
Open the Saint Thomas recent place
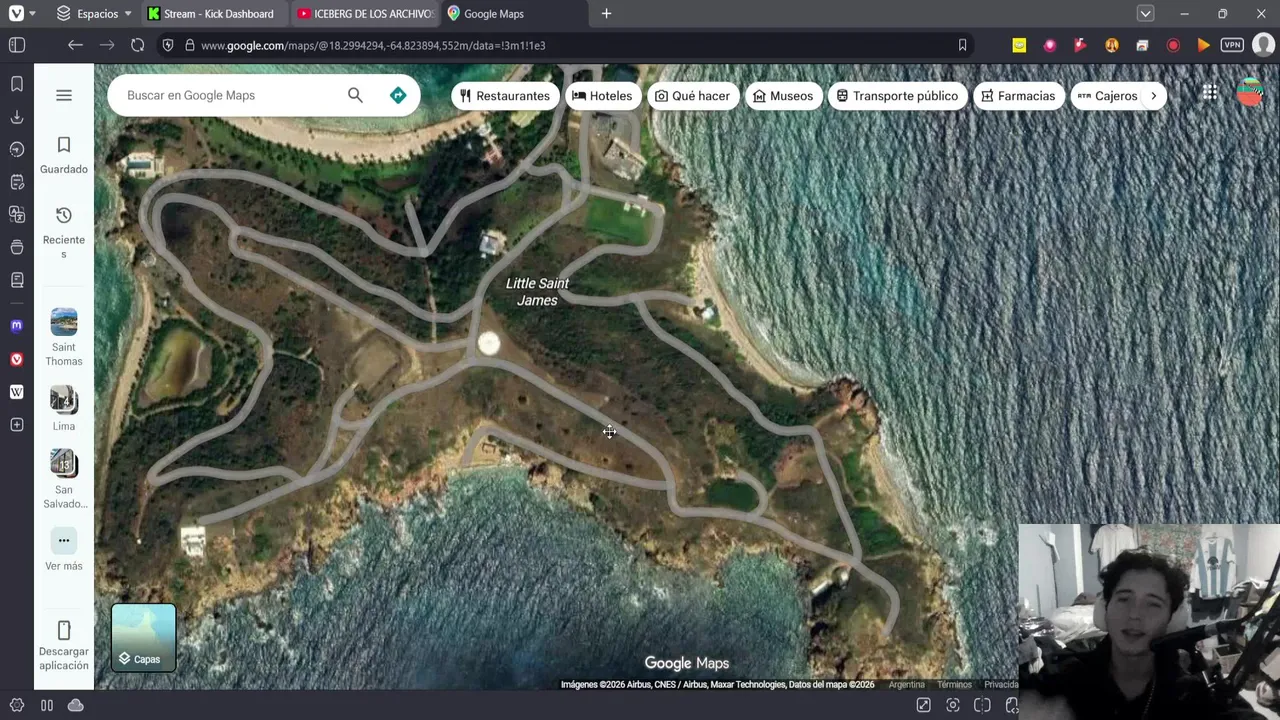click(x=64, y=338)
